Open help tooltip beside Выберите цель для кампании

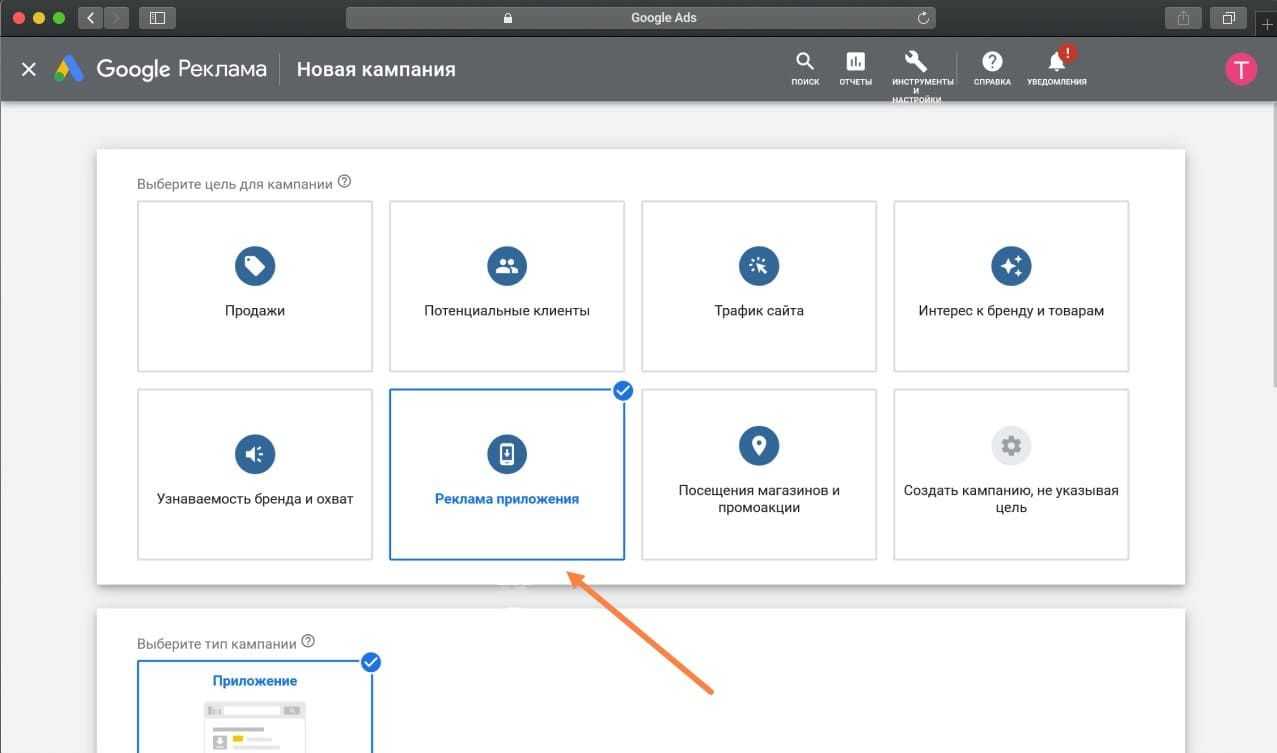click(x=345, y=182)
